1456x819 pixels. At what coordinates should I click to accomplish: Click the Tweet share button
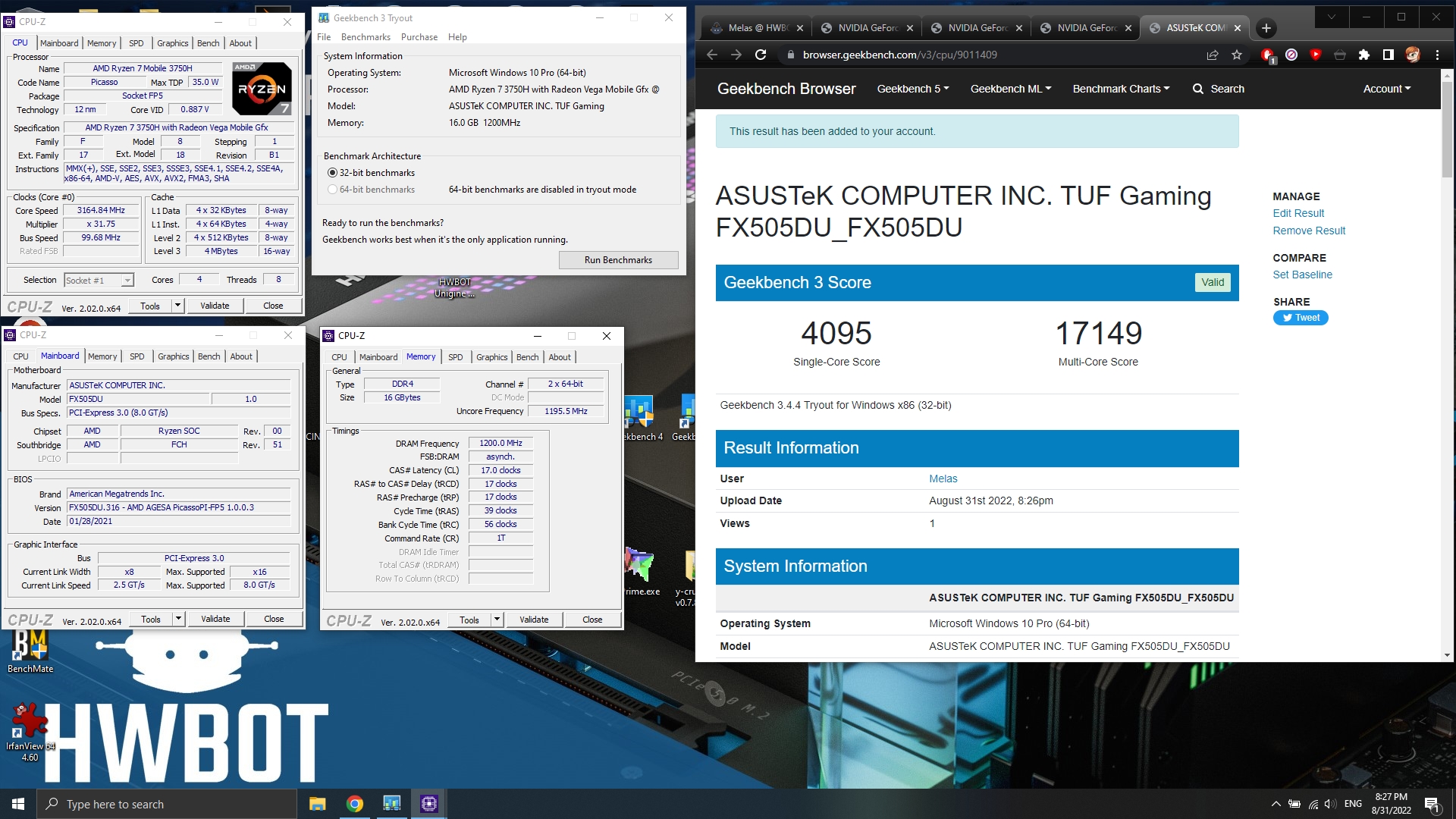(1301, 318)
